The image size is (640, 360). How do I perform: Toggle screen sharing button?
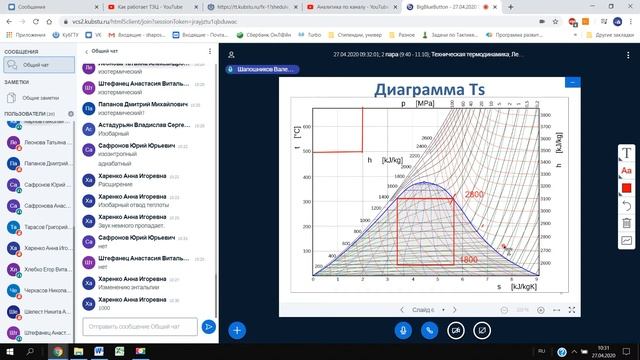pos(482,330)
